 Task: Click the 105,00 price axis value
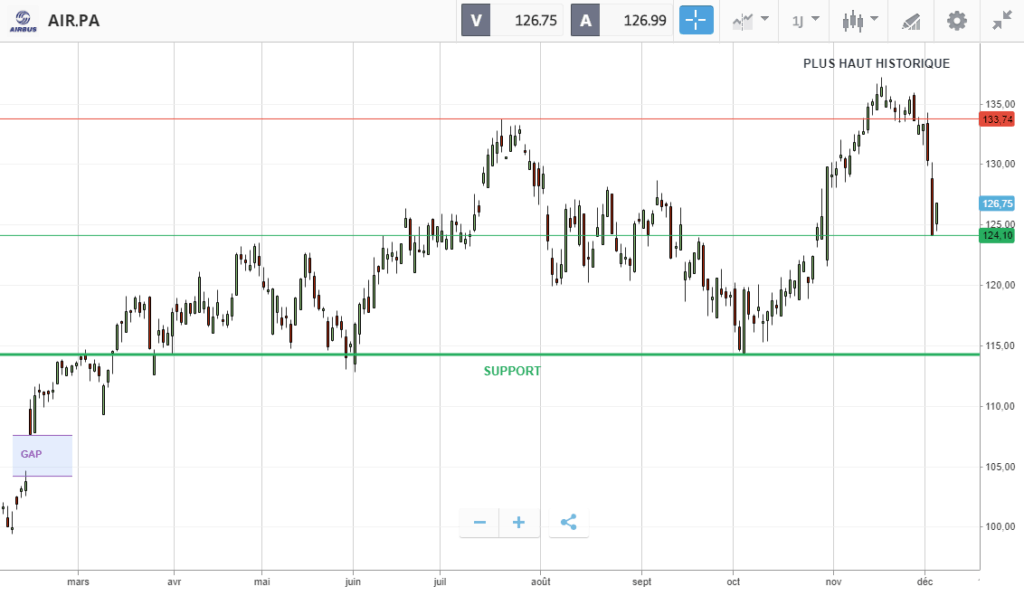(x=1000, y=467)
